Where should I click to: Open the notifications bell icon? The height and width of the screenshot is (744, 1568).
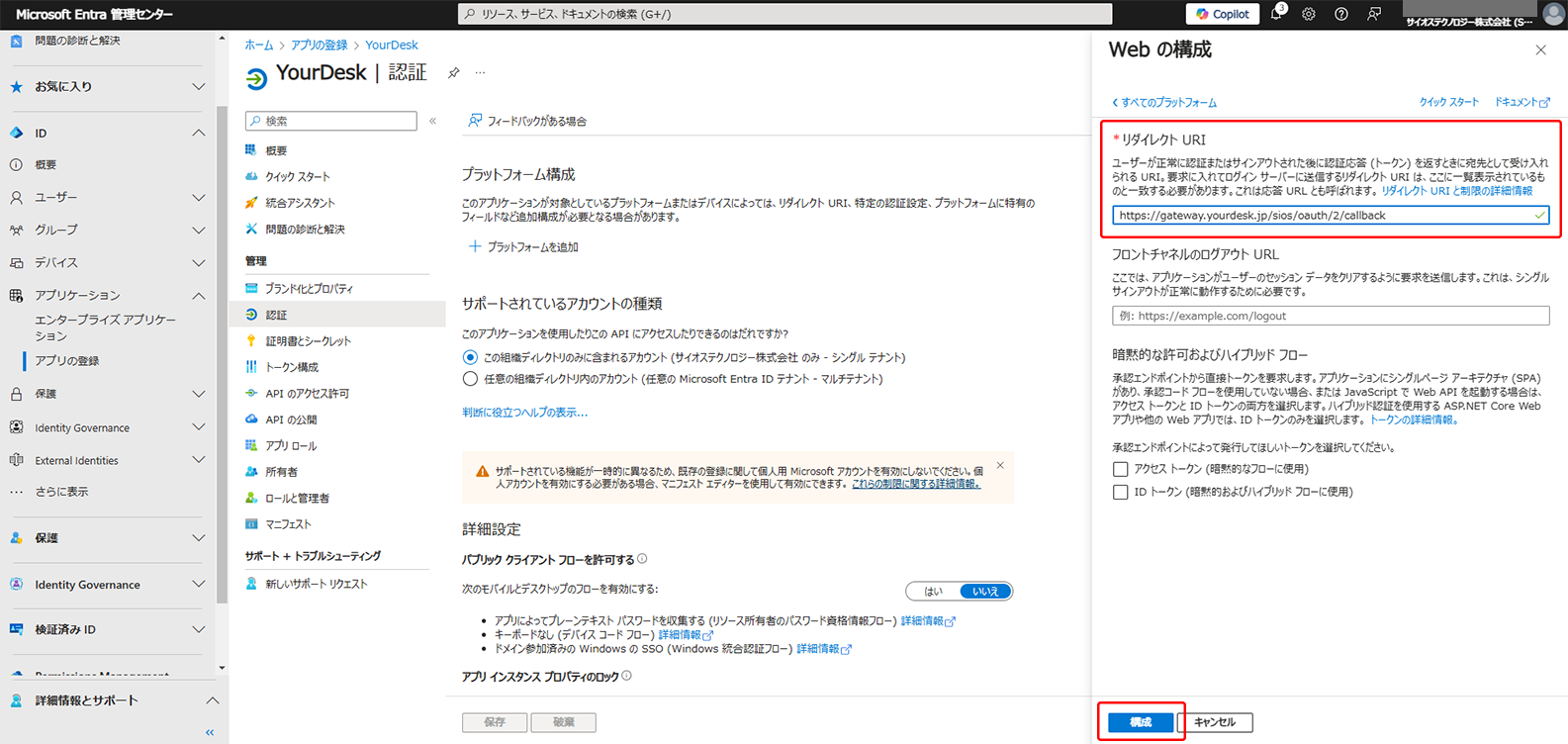click(x=1277, y=14)
